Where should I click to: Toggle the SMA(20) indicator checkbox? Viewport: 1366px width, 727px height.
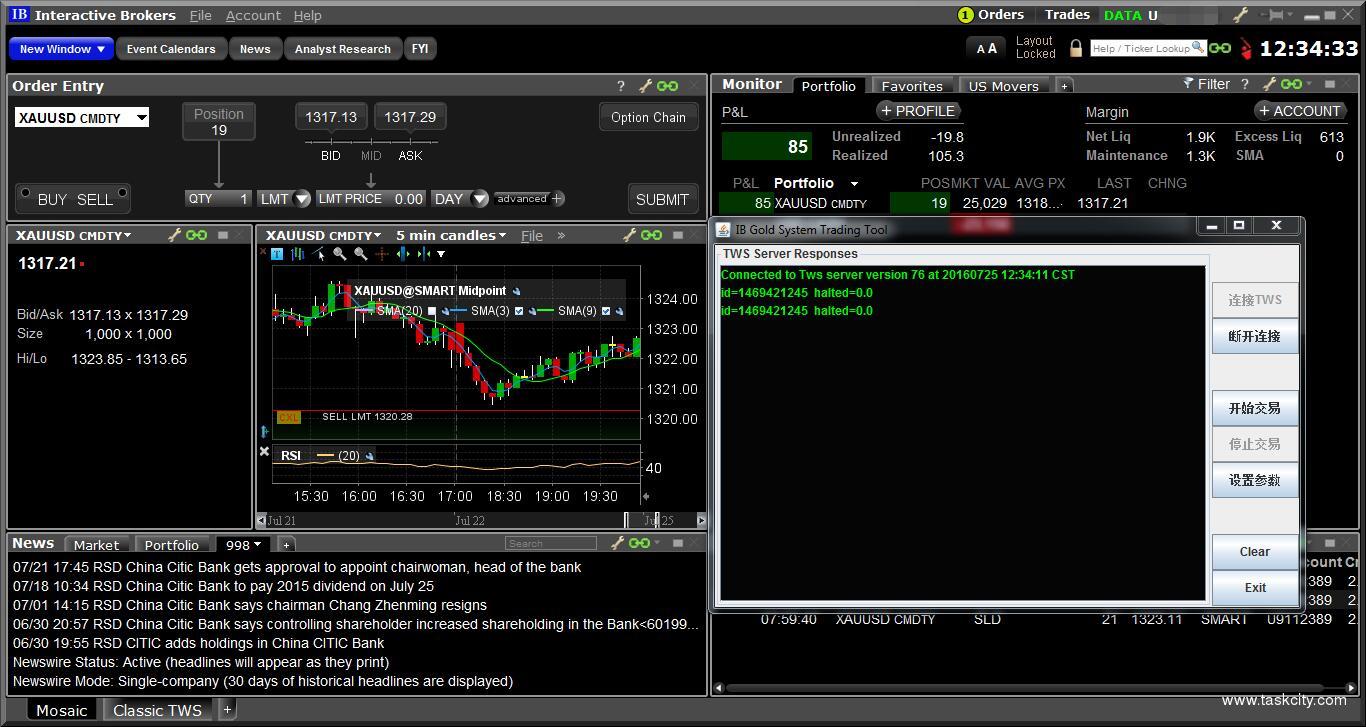[432, 311]
